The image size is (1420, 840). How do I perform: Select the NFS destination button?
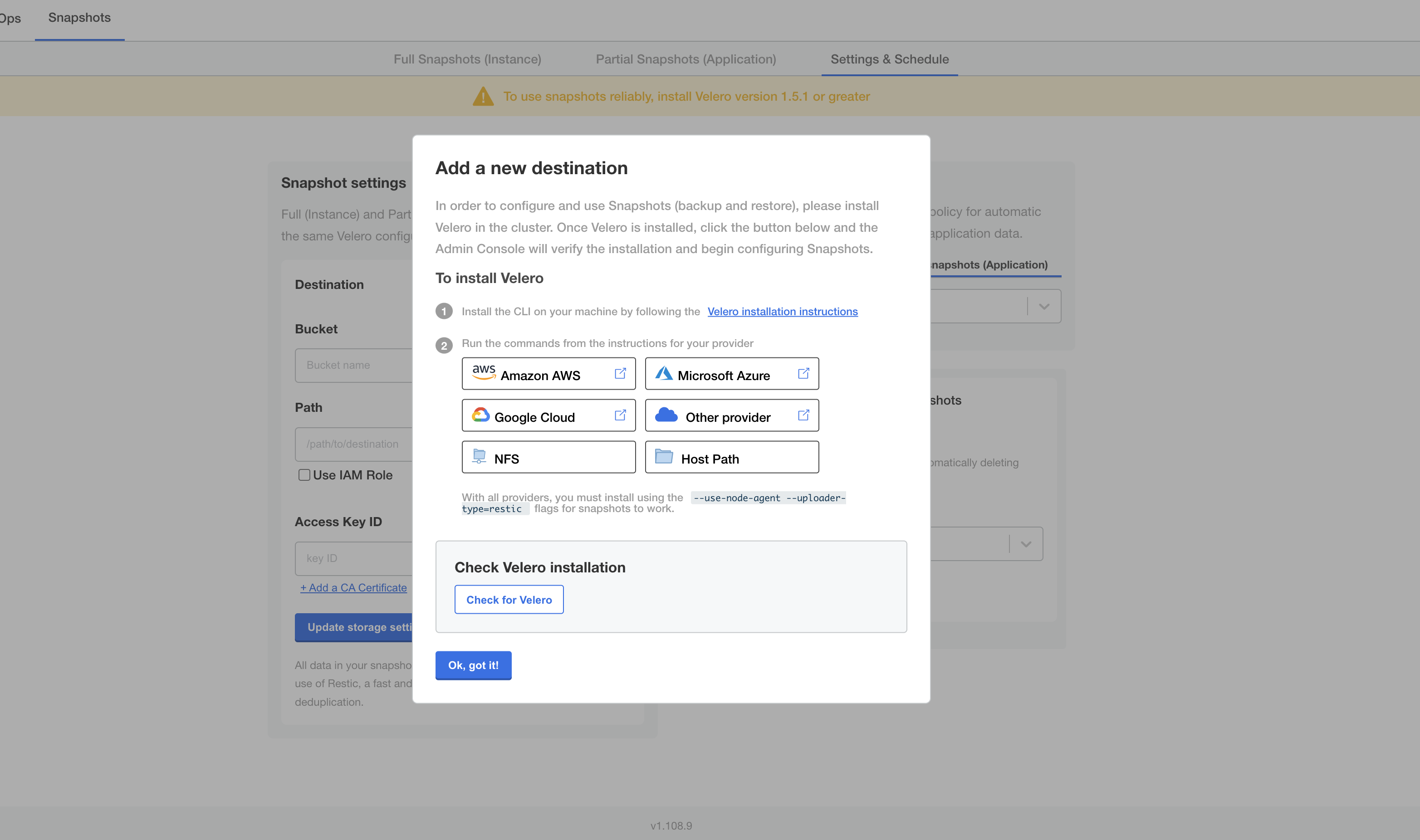coord(548,457)
